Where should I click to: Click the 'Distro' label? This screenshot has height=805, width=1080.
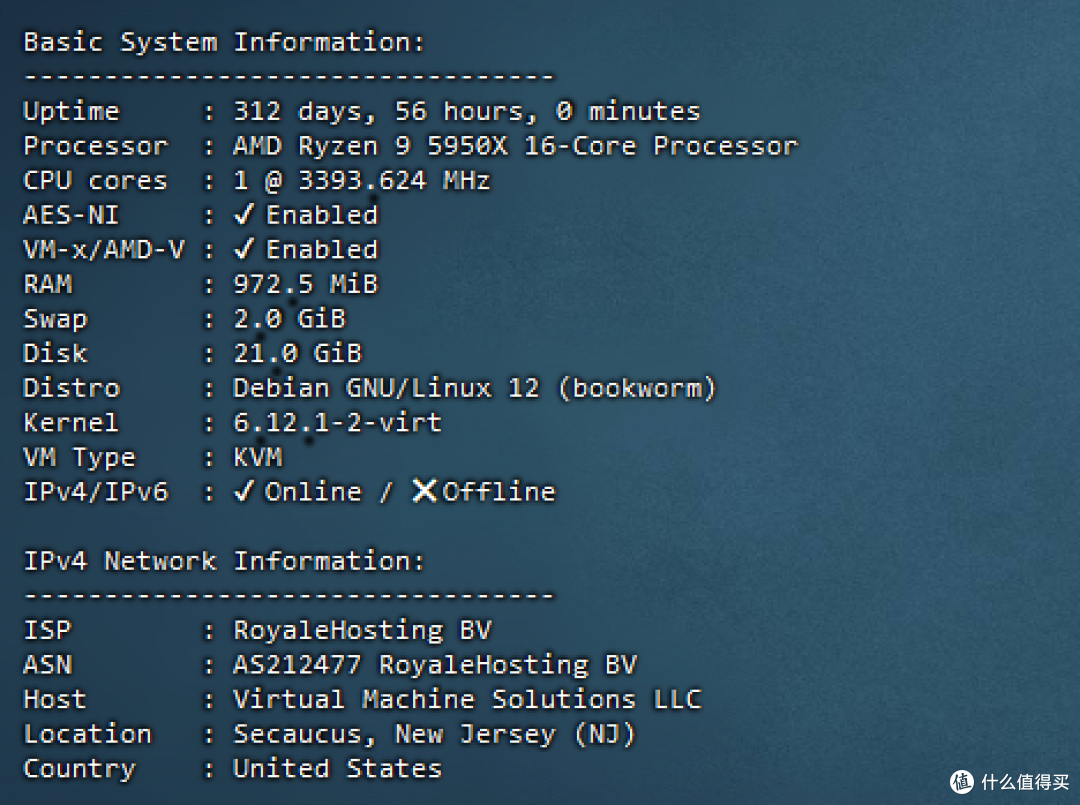72,388
